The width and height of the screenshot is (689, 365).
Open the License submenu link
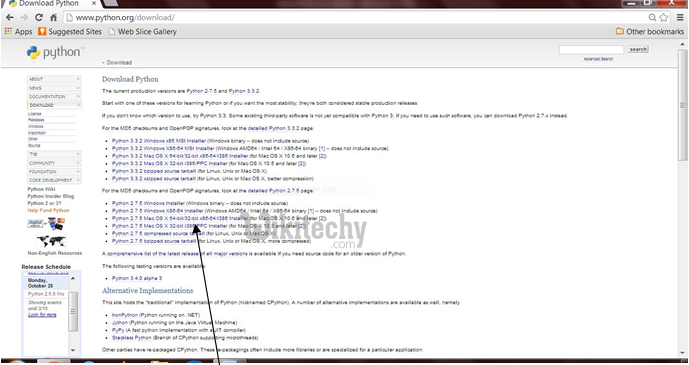(x=35, y=114)
